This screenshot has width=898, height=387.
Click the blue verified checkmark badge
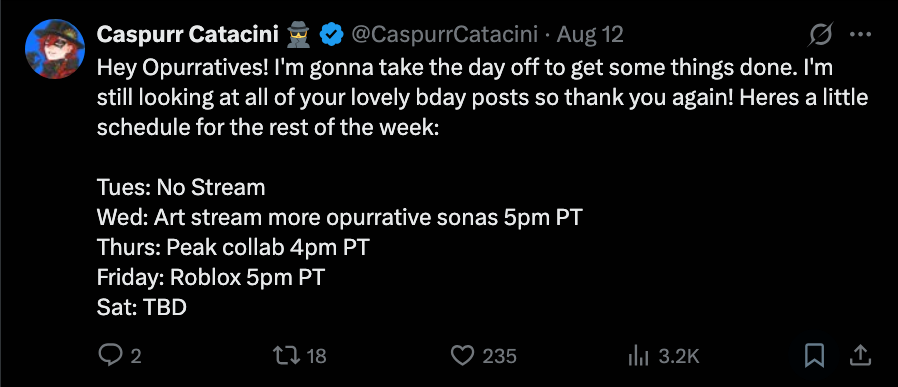331,35
